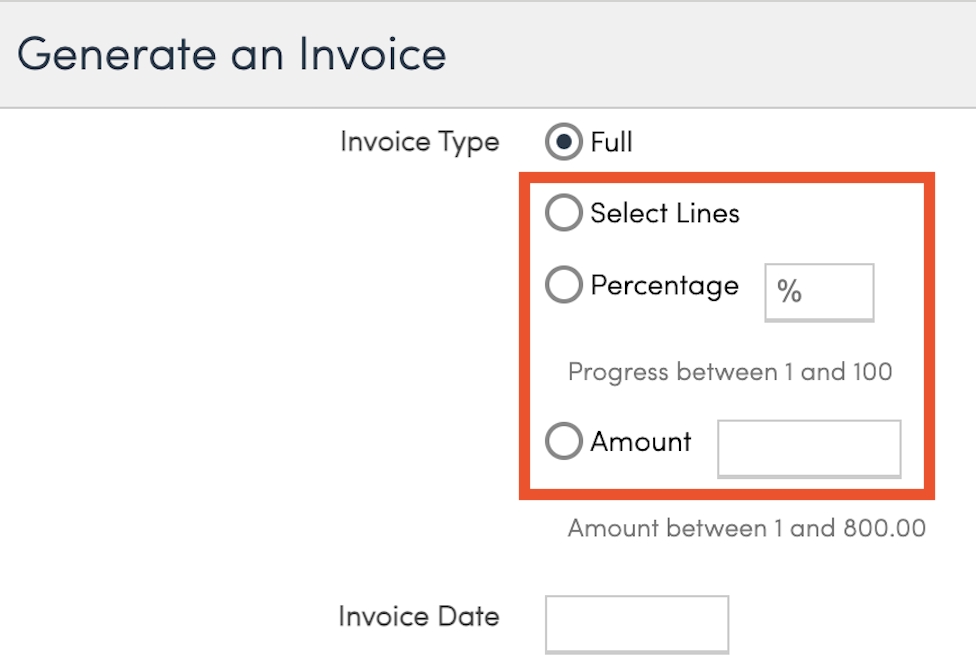Click the "Progress between 1 and 100" hint
The height and width of the screenshot is (672, 976).
[x=730, y=372]
